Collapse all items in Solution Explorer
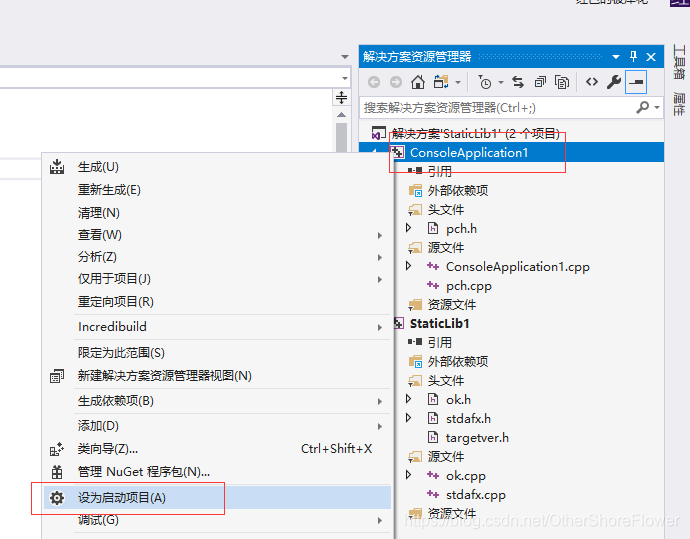The height and width of the screenshot is (539, 690). (540, 82)
